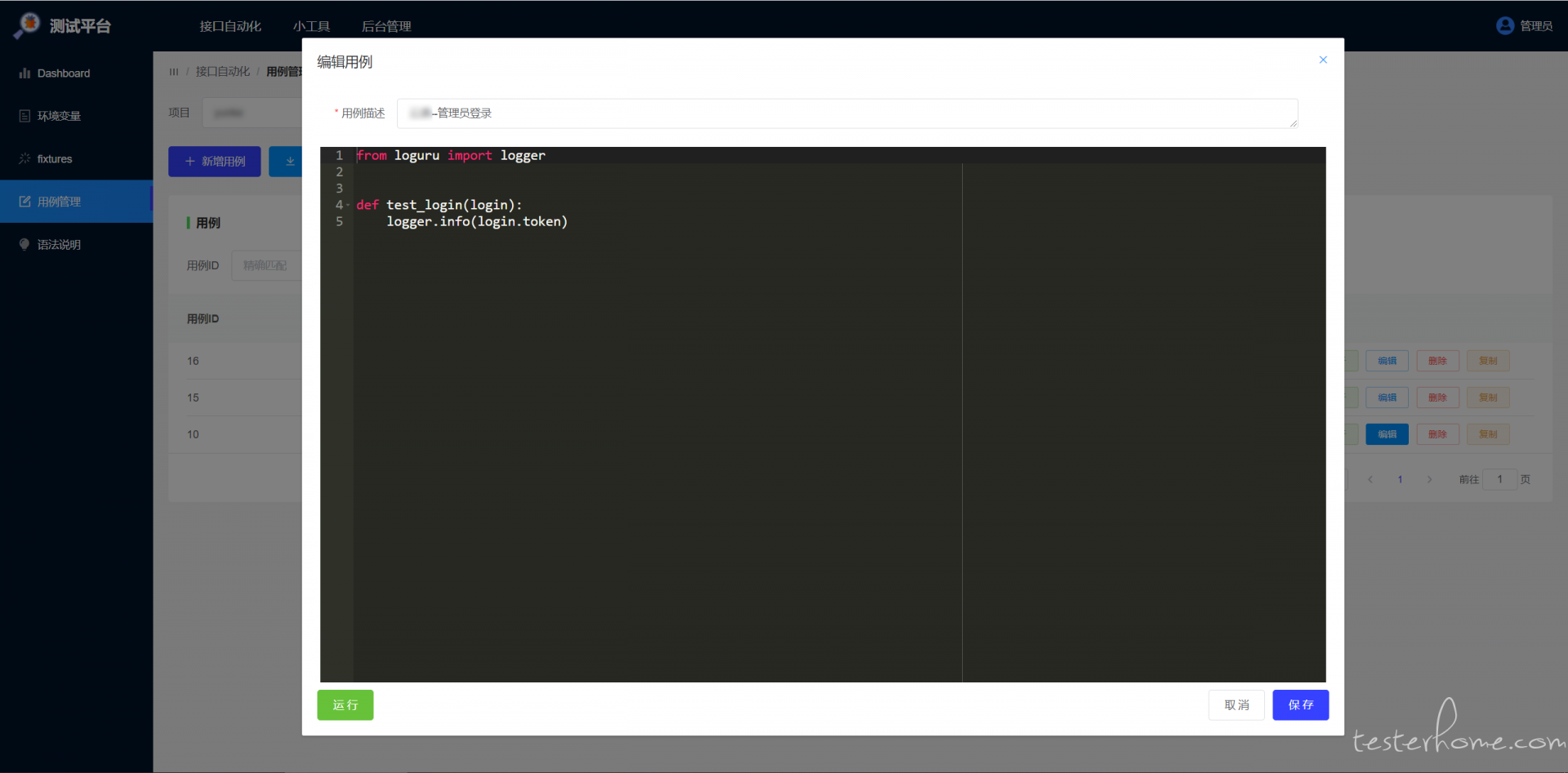This screenshot has height=773, width=1568.
Task: Select 用例管理 sidebar item
Action: [76, 202]
